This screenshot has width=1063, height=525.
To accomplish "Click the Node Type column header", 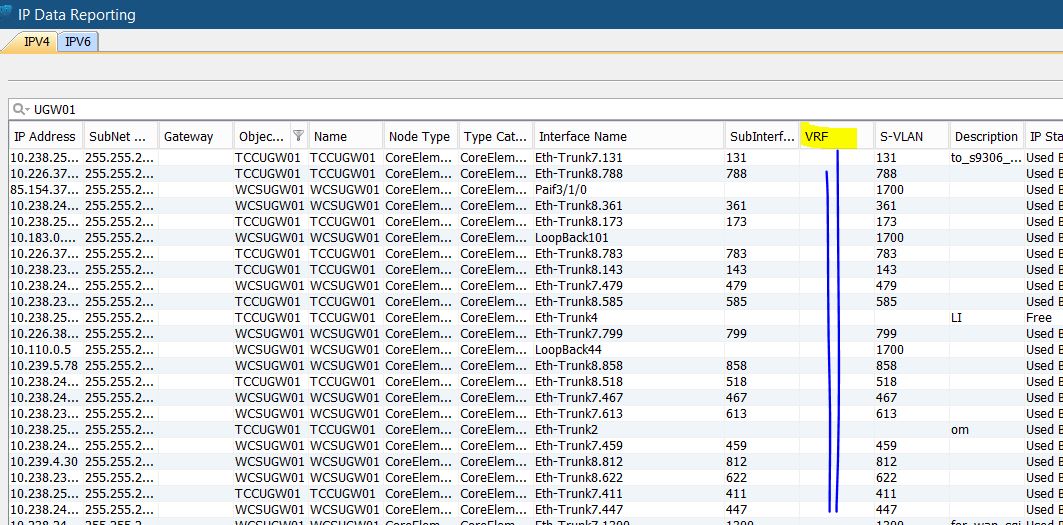I will [419, 136].
